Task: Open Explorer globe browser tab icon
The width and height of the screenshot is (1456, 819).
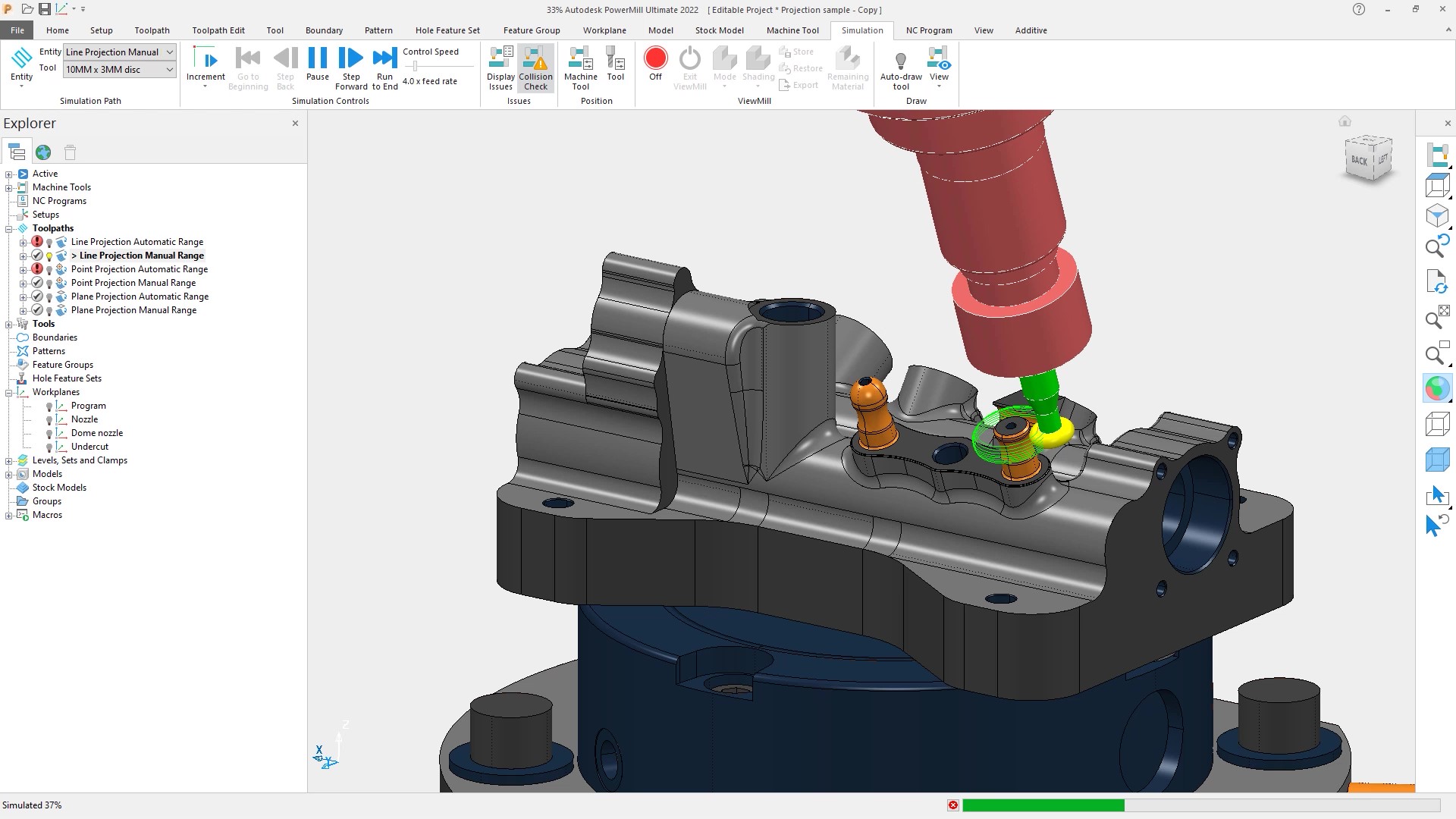Action: 43,152
